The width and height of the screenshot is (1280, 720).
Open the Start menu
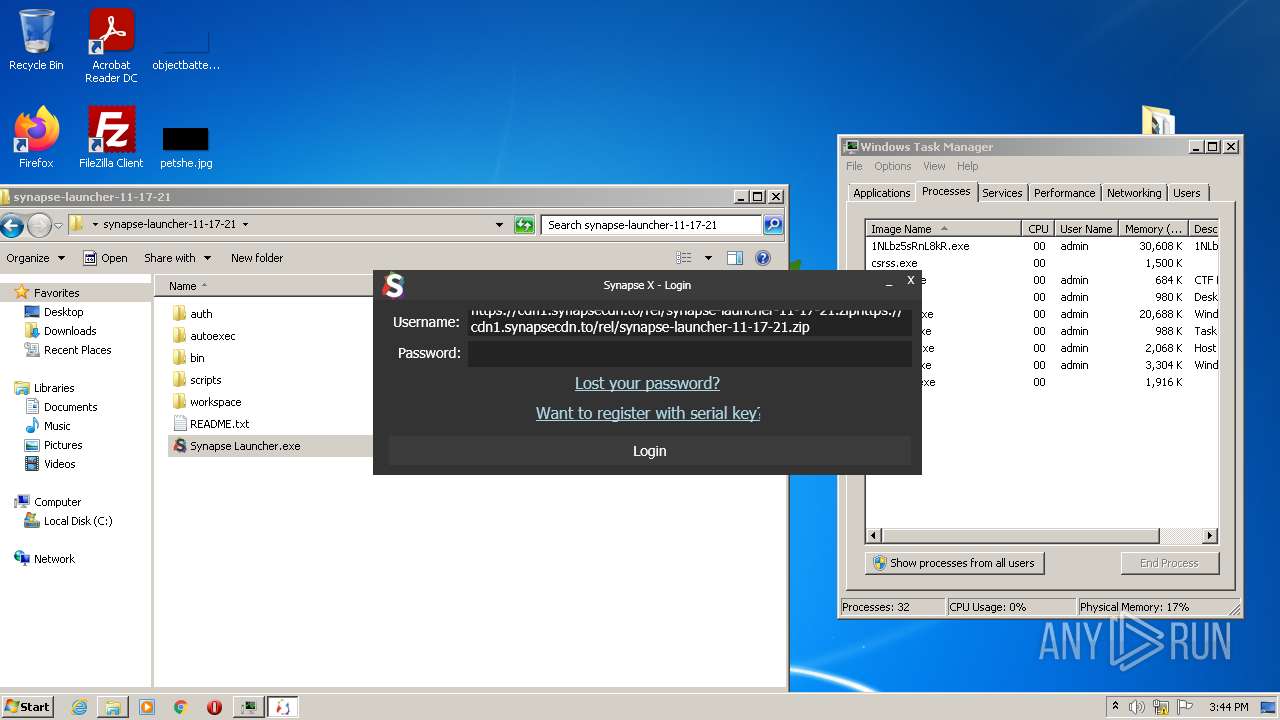point(27,707)
